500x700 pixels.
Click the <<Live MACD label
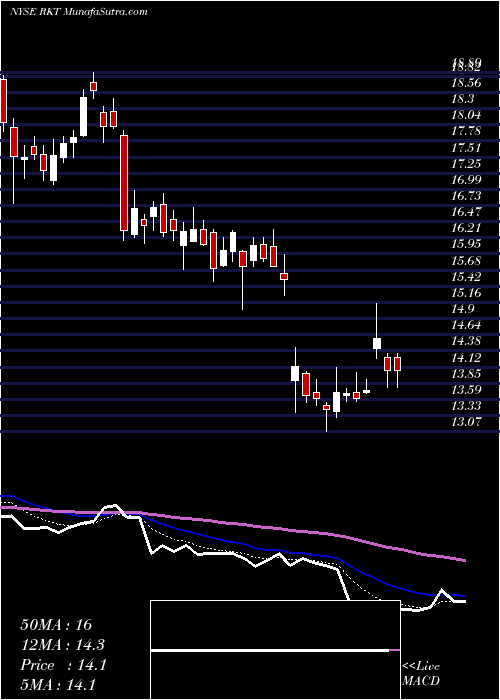tap(421, 674)
